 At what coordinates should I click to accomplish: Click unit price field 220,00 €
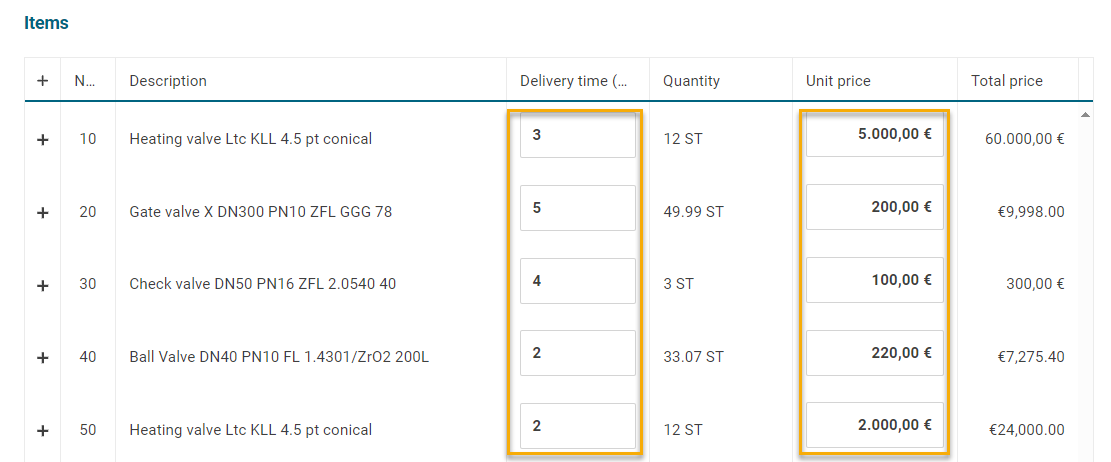(874, 353)
